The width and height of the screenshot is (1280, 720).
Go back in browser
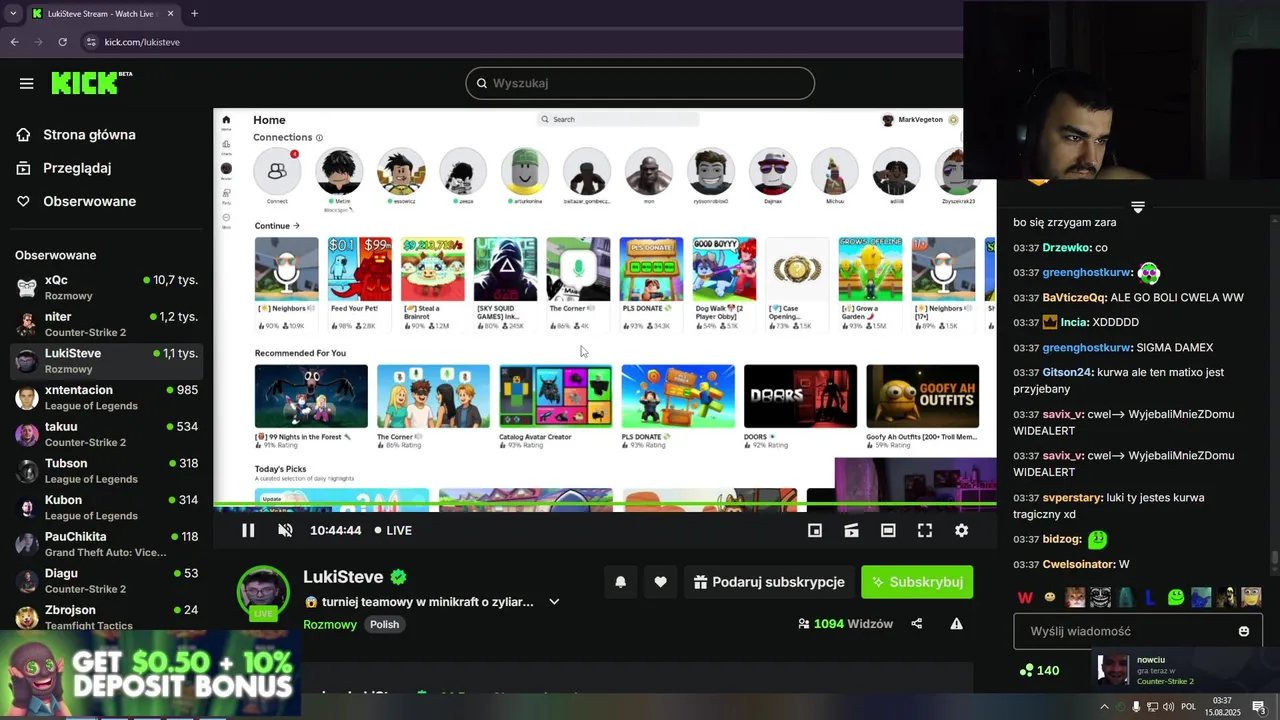click(x=14, y=42)
